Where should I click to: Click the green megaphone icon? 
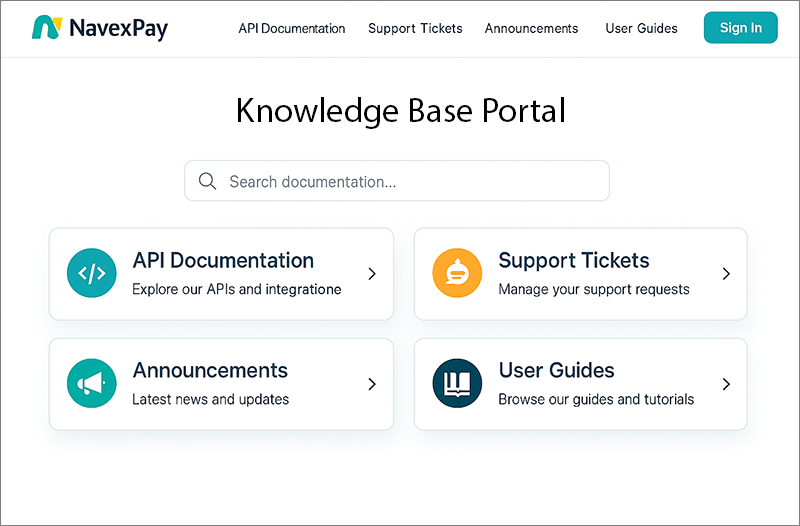pyautogui.click(x=92, y=384)
